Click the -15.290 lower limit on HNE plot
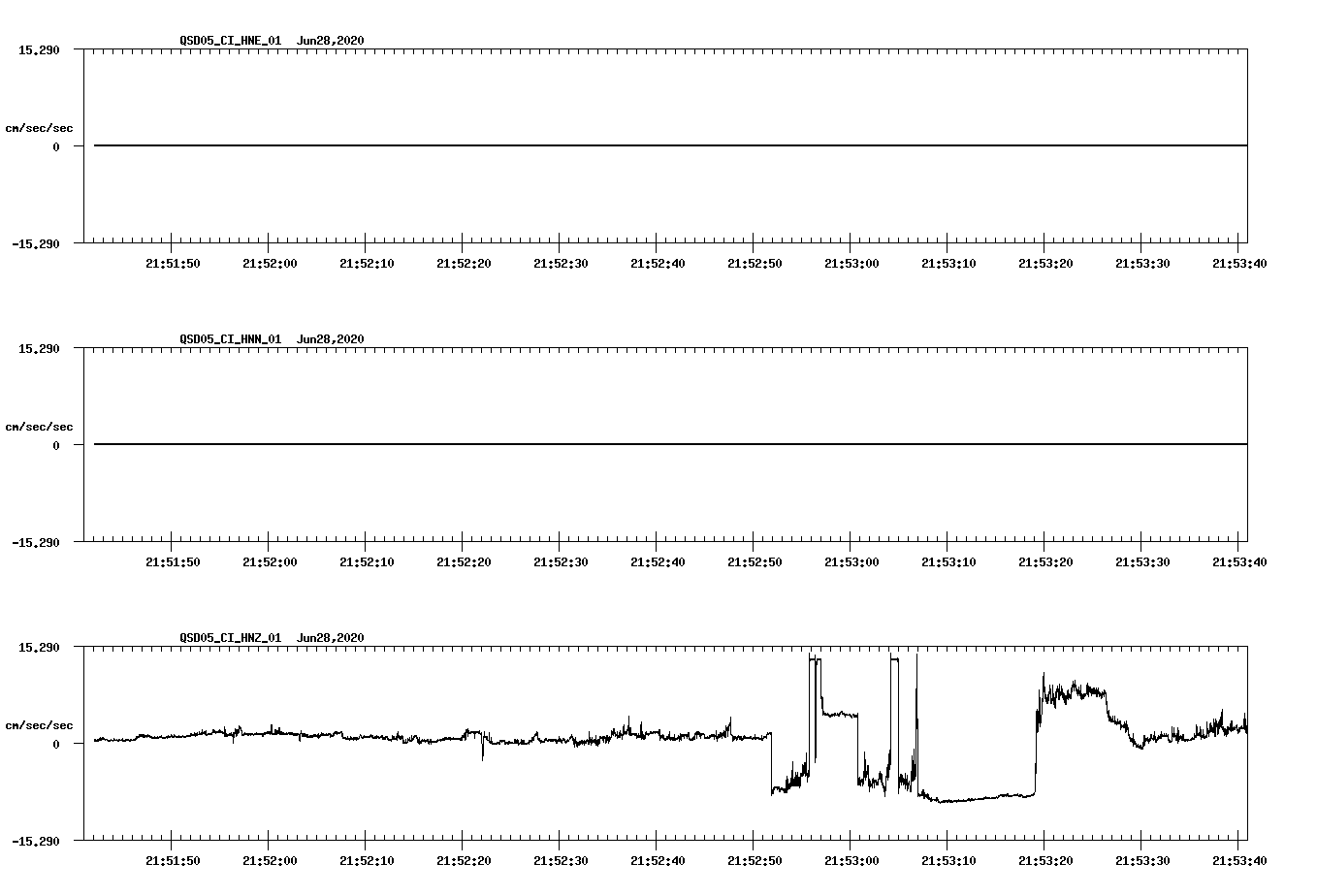This screenshot has height=896, width=1317. click(x=36, y=243)
